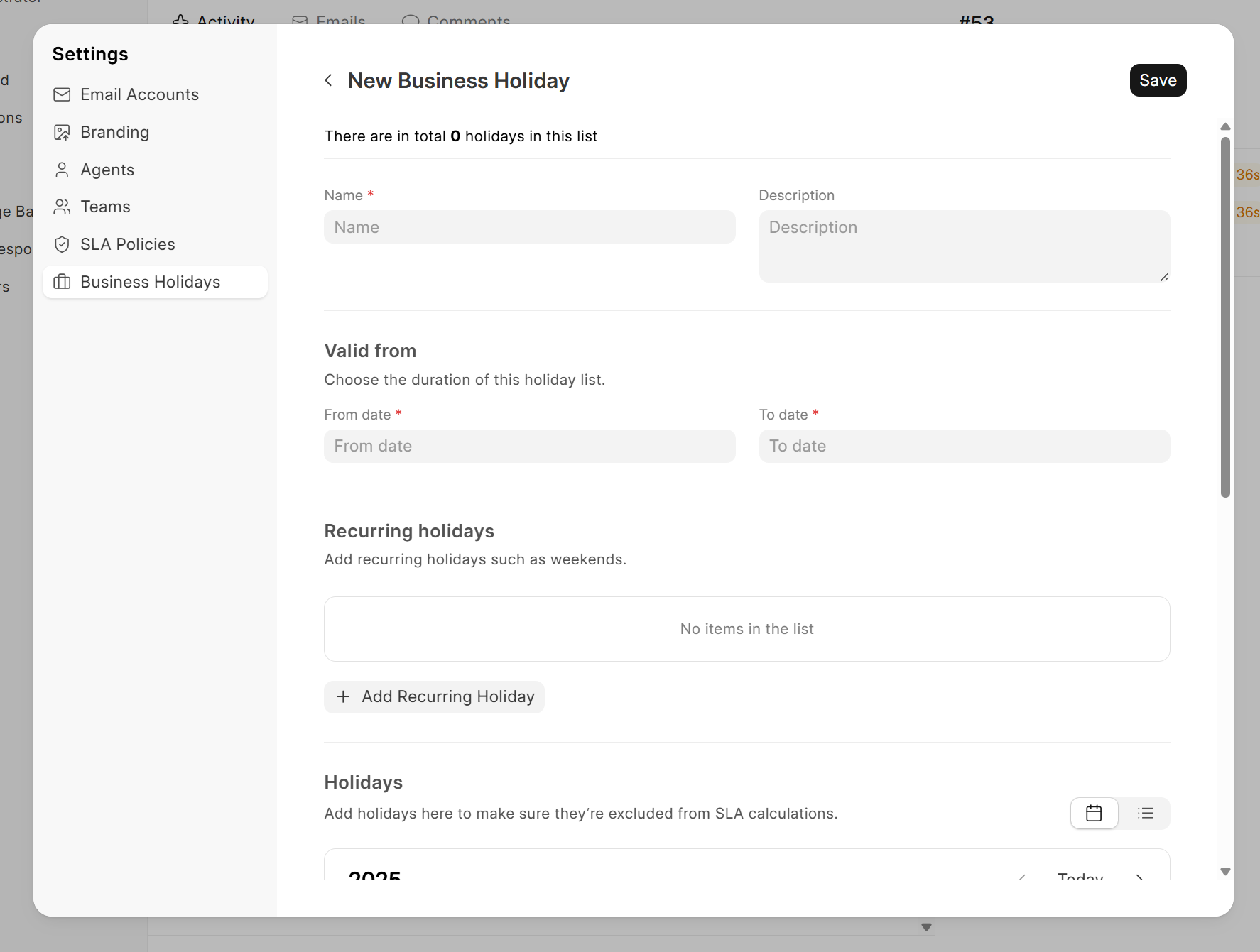Open the To date picker field
Screen dimensions: 1260x952
963,446
